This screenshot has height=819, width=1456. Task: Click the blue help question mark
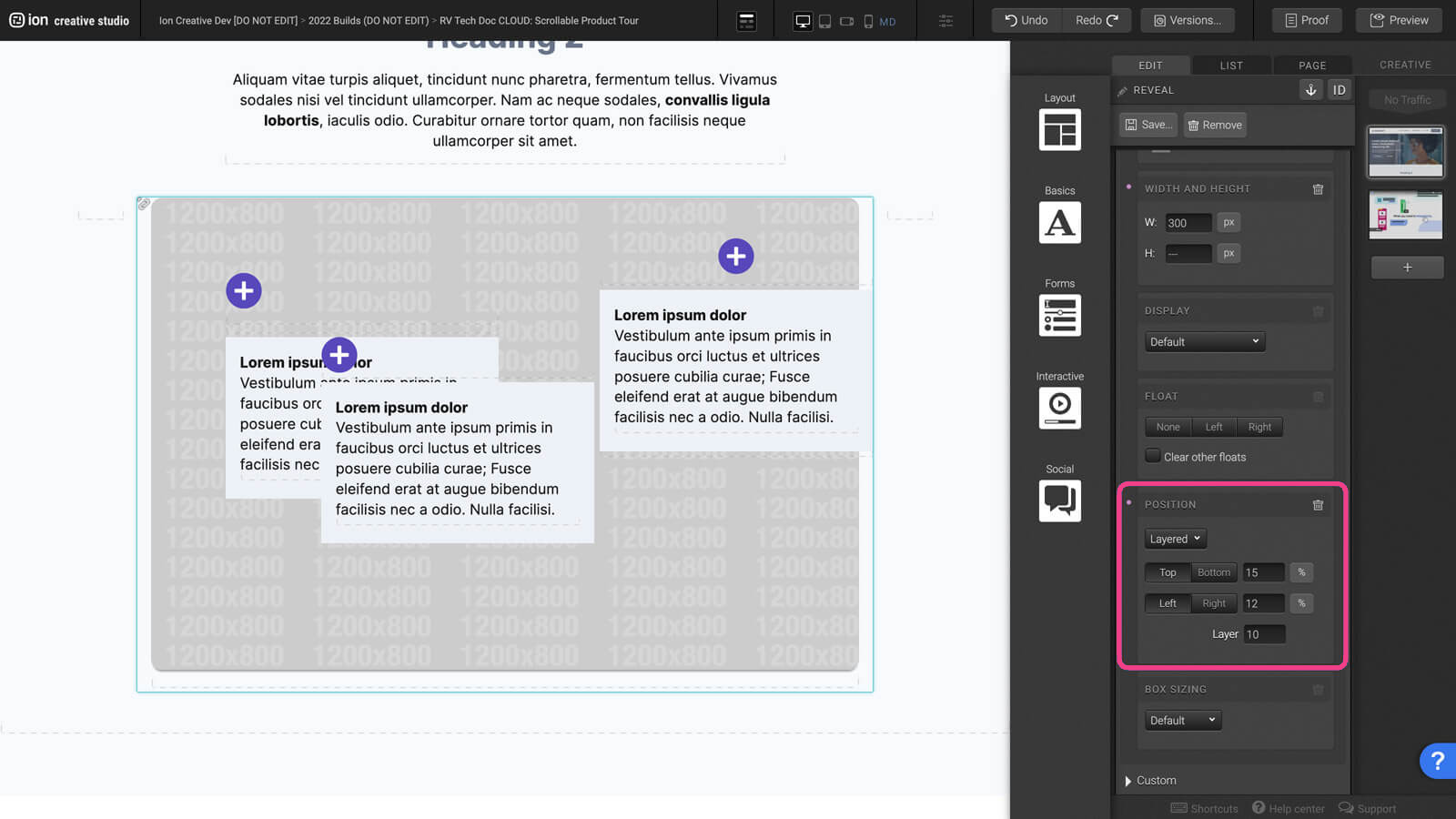[1437, 761]
